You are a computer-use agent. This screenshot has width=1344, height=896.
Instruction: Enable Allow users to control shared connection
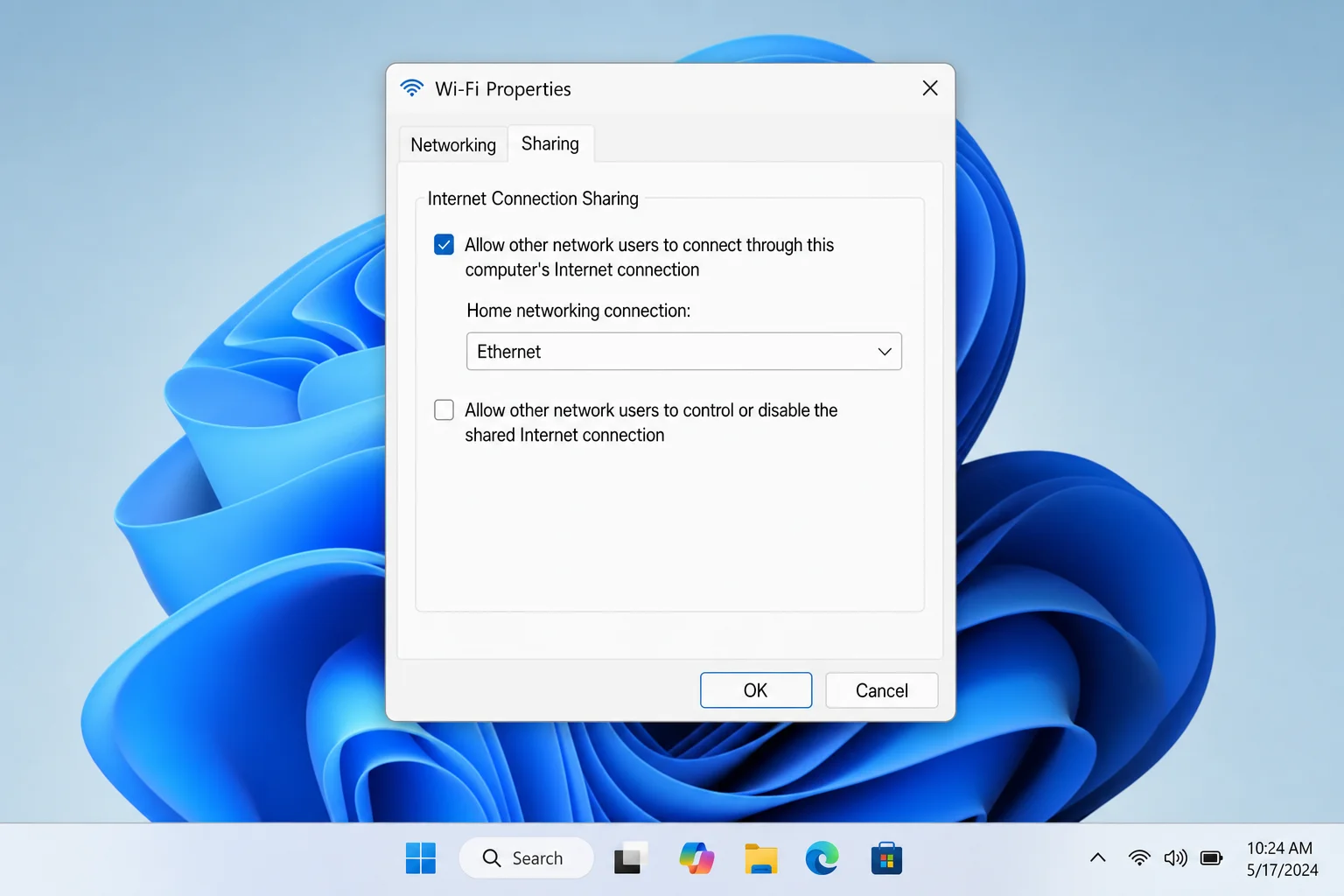coord(444,409)
